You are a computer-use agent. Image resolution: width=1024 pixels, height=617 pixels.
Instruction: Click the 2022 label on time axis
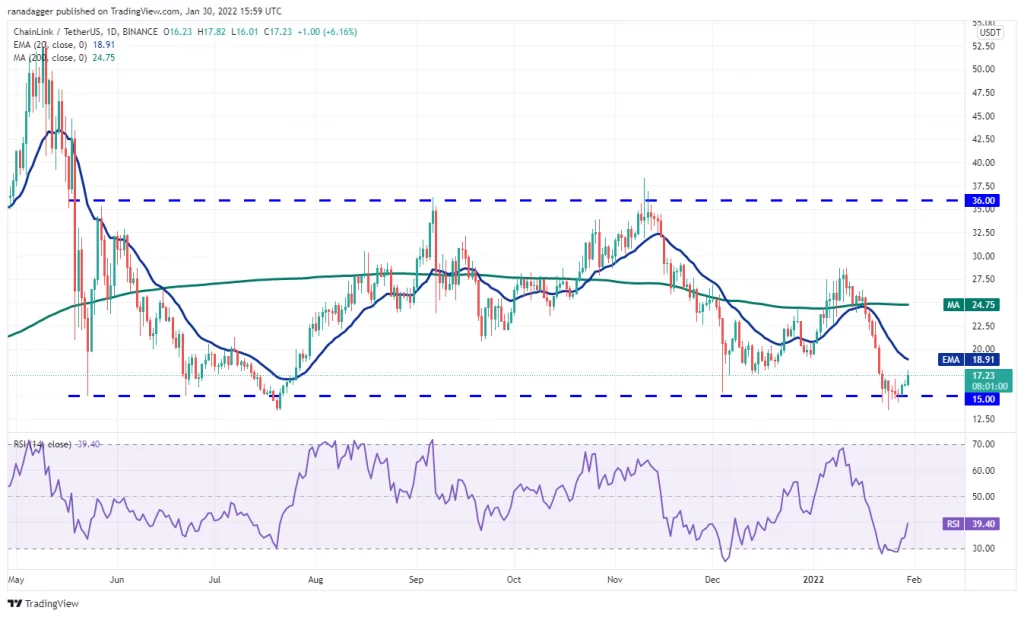click(813, 579)
